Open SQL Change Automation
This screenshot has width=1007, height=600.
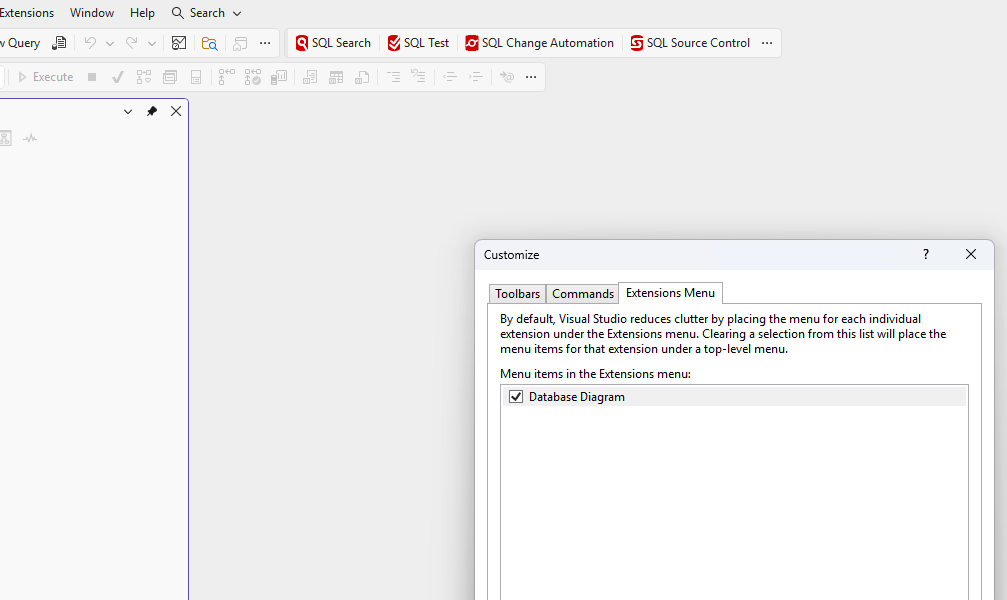[539, 43]
